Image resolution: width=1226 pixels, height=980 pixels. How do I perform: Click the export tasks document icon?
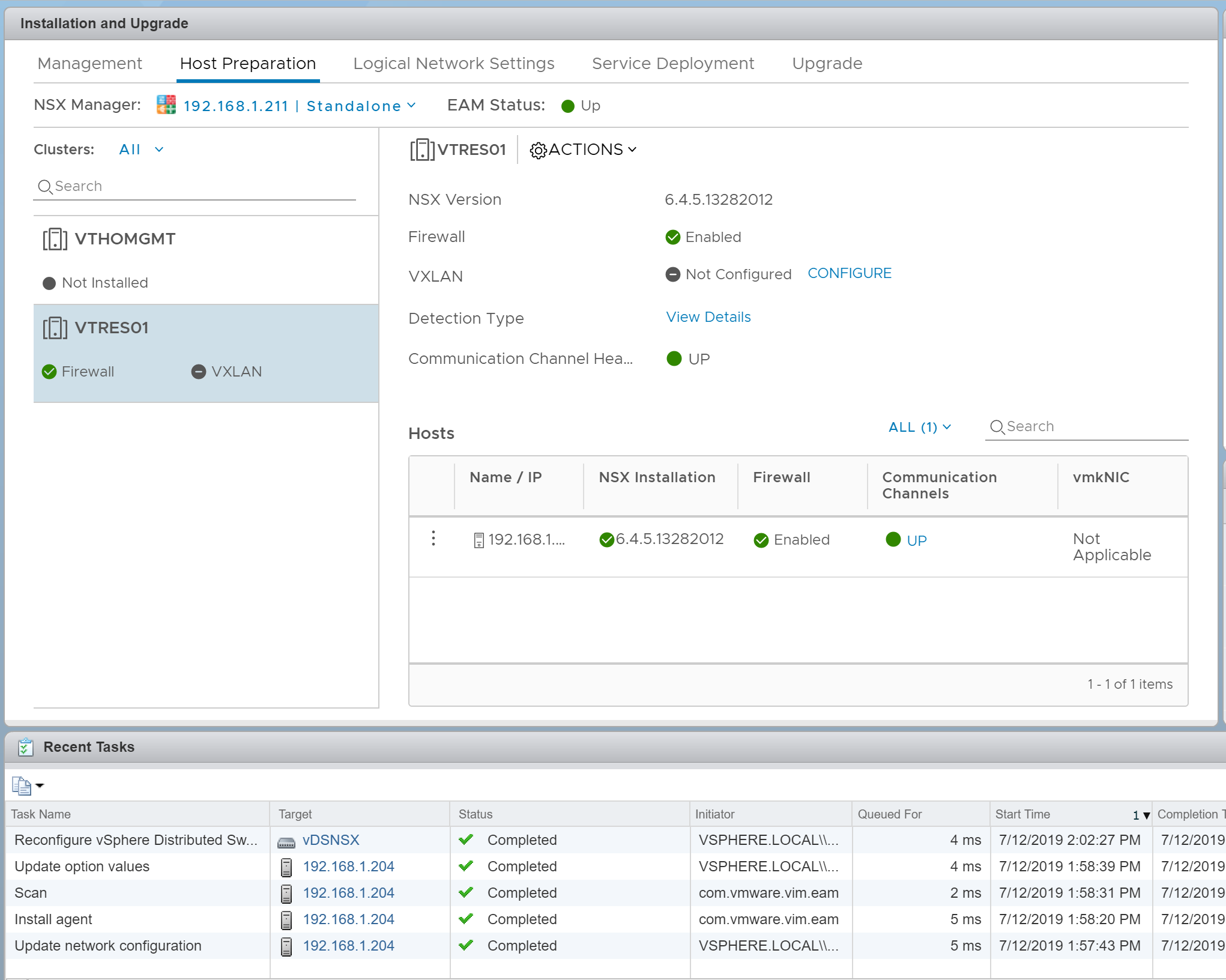22,785
